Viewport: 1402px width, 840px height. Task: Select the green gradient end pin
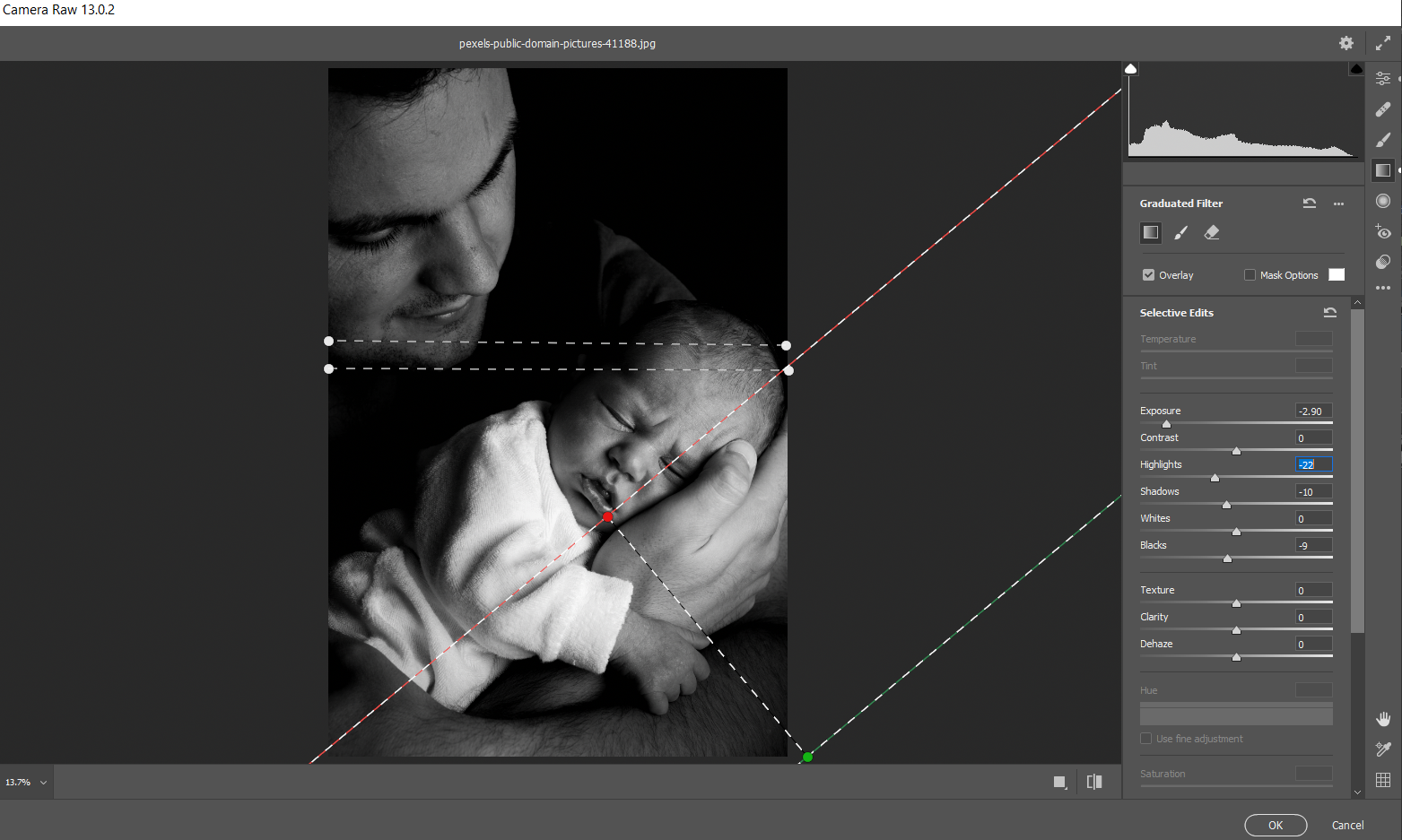point(807,758)
